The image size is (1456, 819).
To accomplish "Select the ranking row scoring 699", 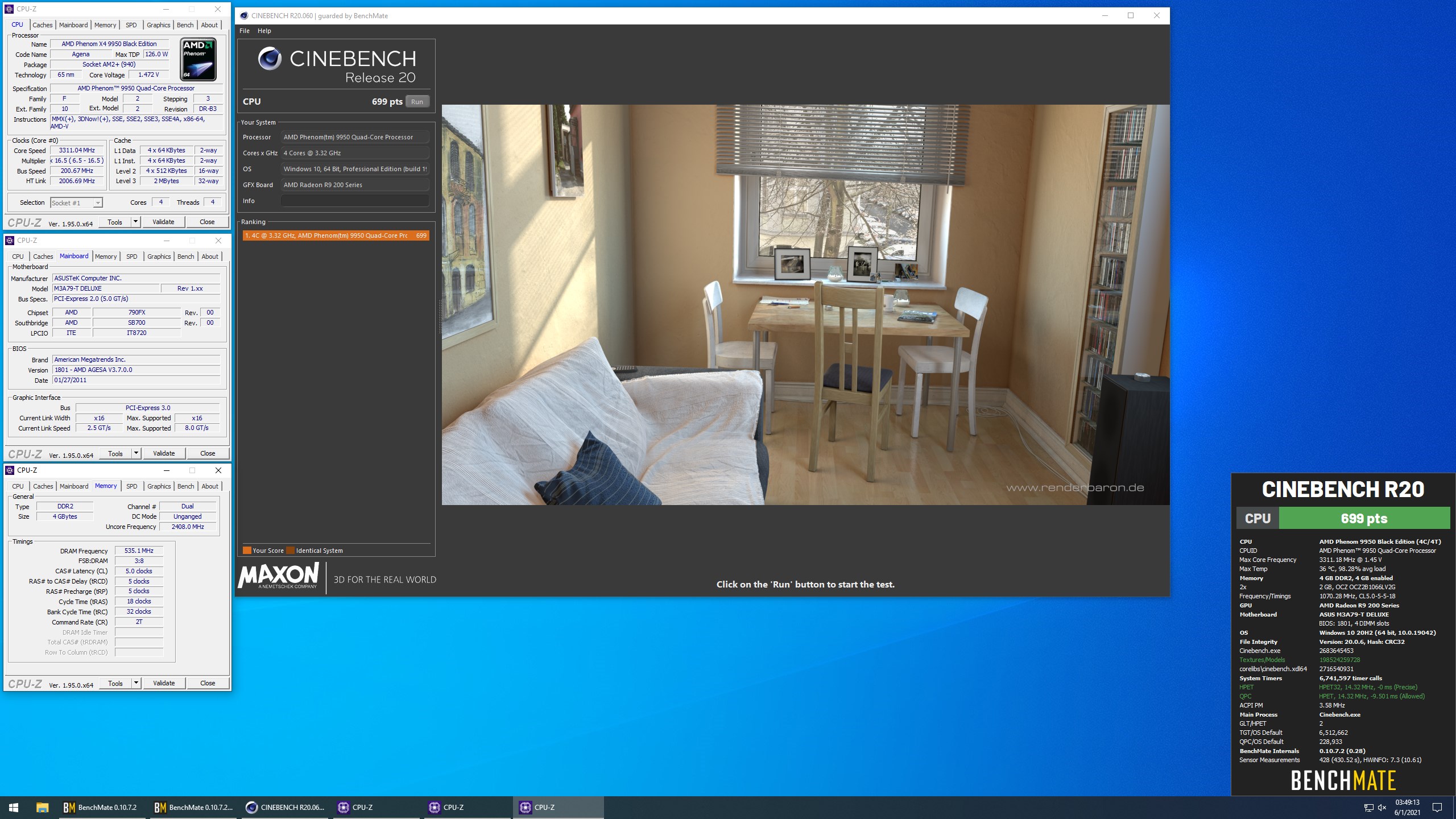I will coord(336,235).
